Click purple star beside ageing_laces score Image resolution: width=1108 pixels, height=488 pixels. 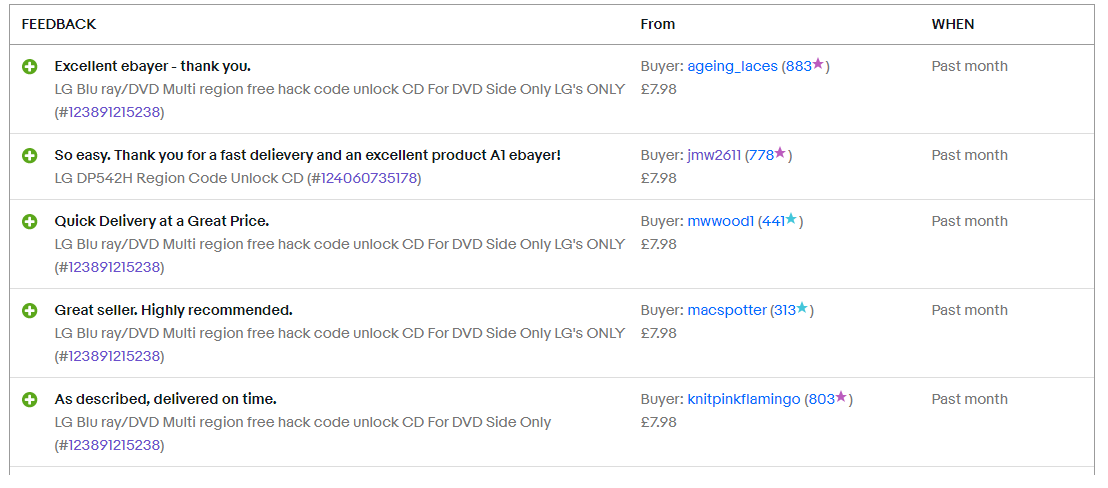point(818,64)
